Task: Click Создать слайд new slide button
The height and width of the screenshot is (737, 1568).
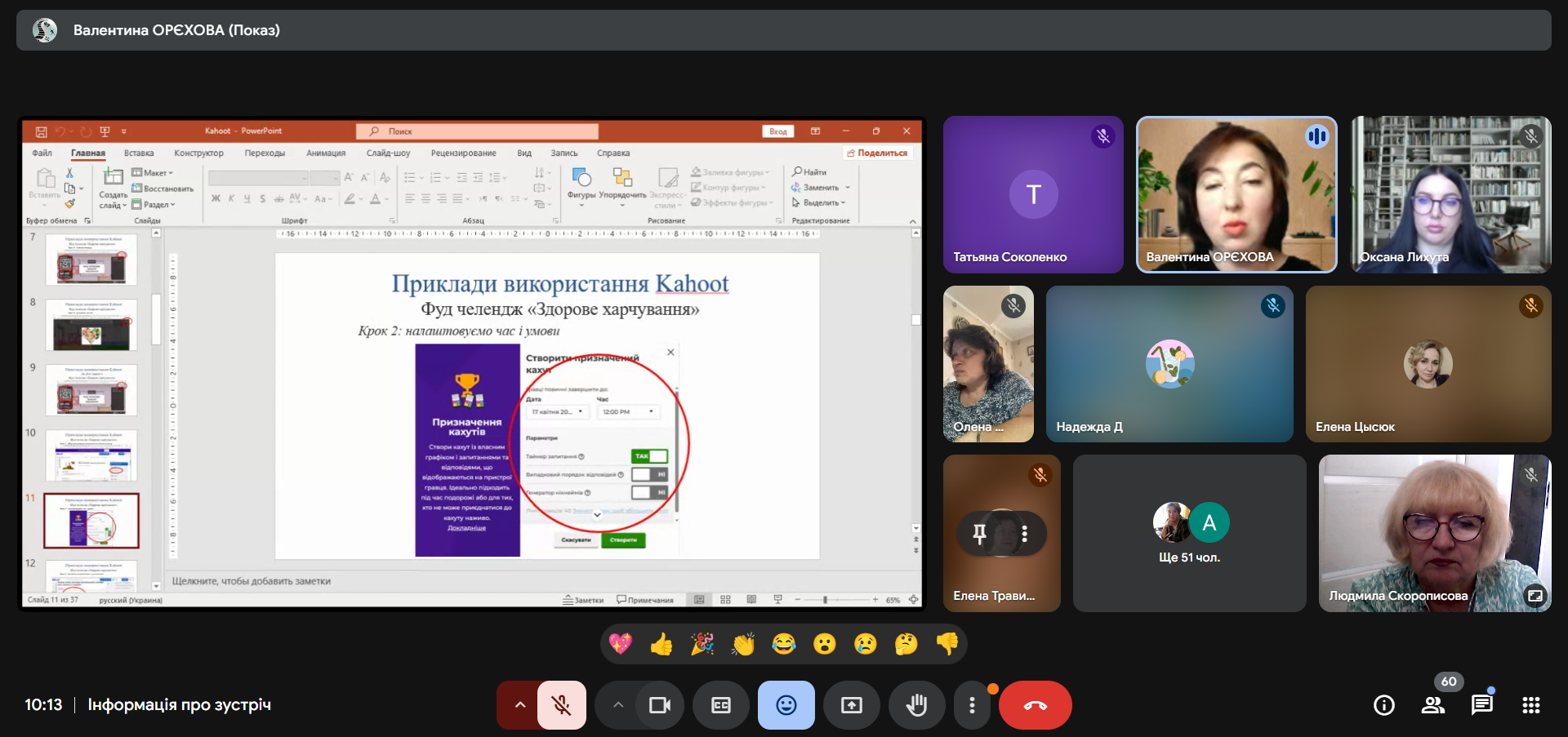Action: [113, 188]
